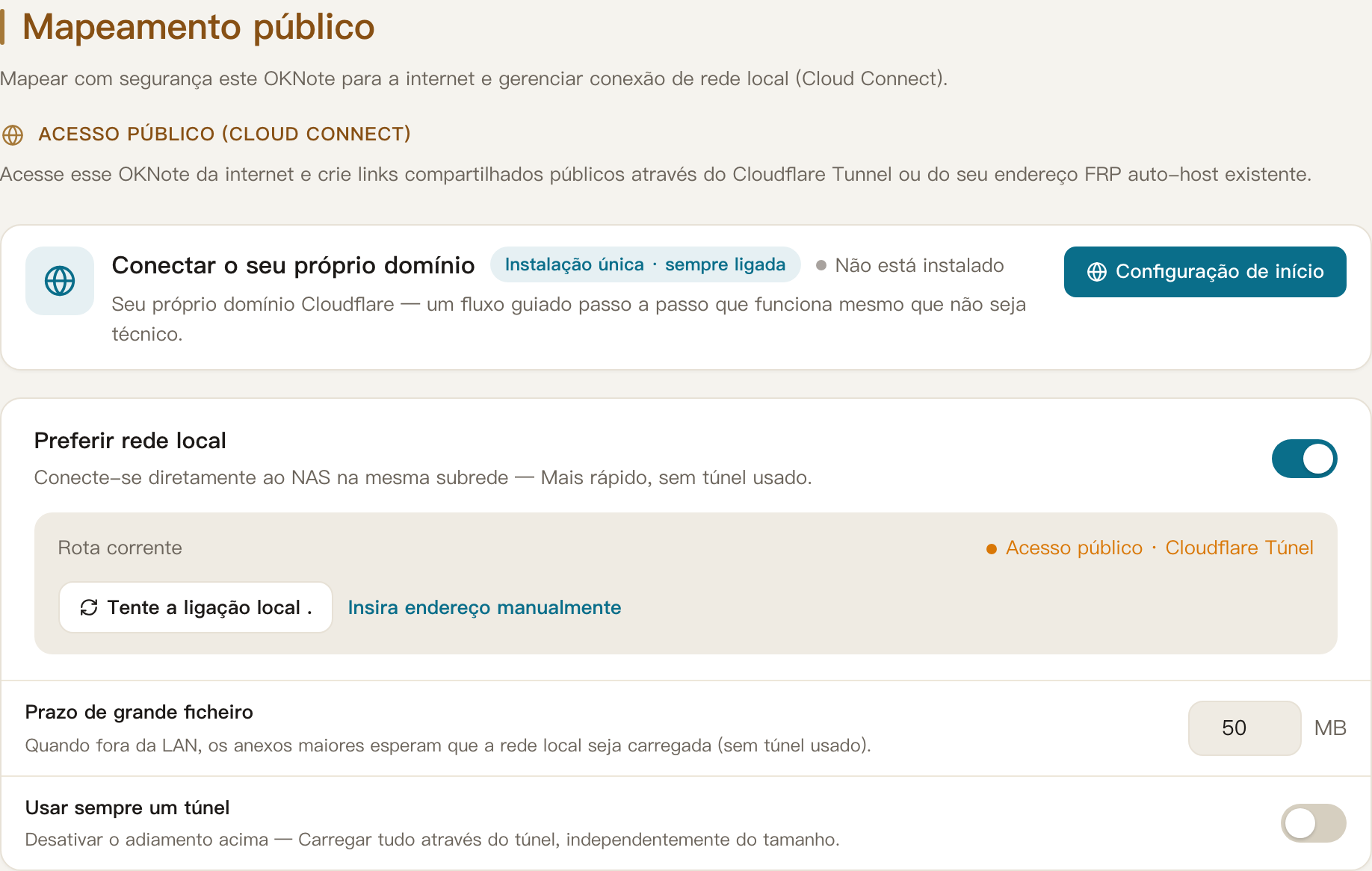The image size is (1372, 871).
Task: Click the Rota corrente label
Action: 120,548
